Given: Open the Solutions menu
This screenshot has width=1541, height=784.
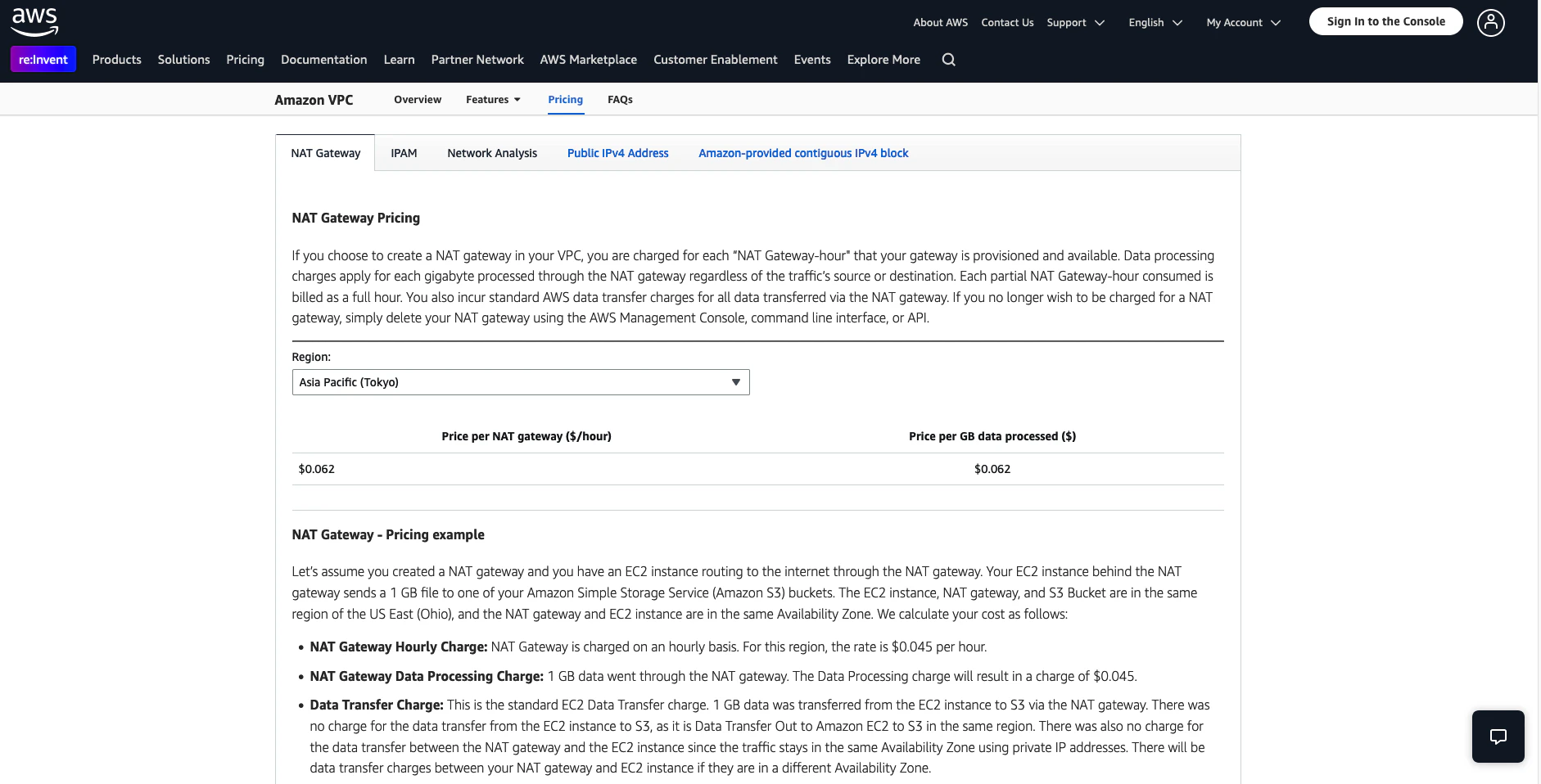Looking at the screenshot, I should point(184,60).
